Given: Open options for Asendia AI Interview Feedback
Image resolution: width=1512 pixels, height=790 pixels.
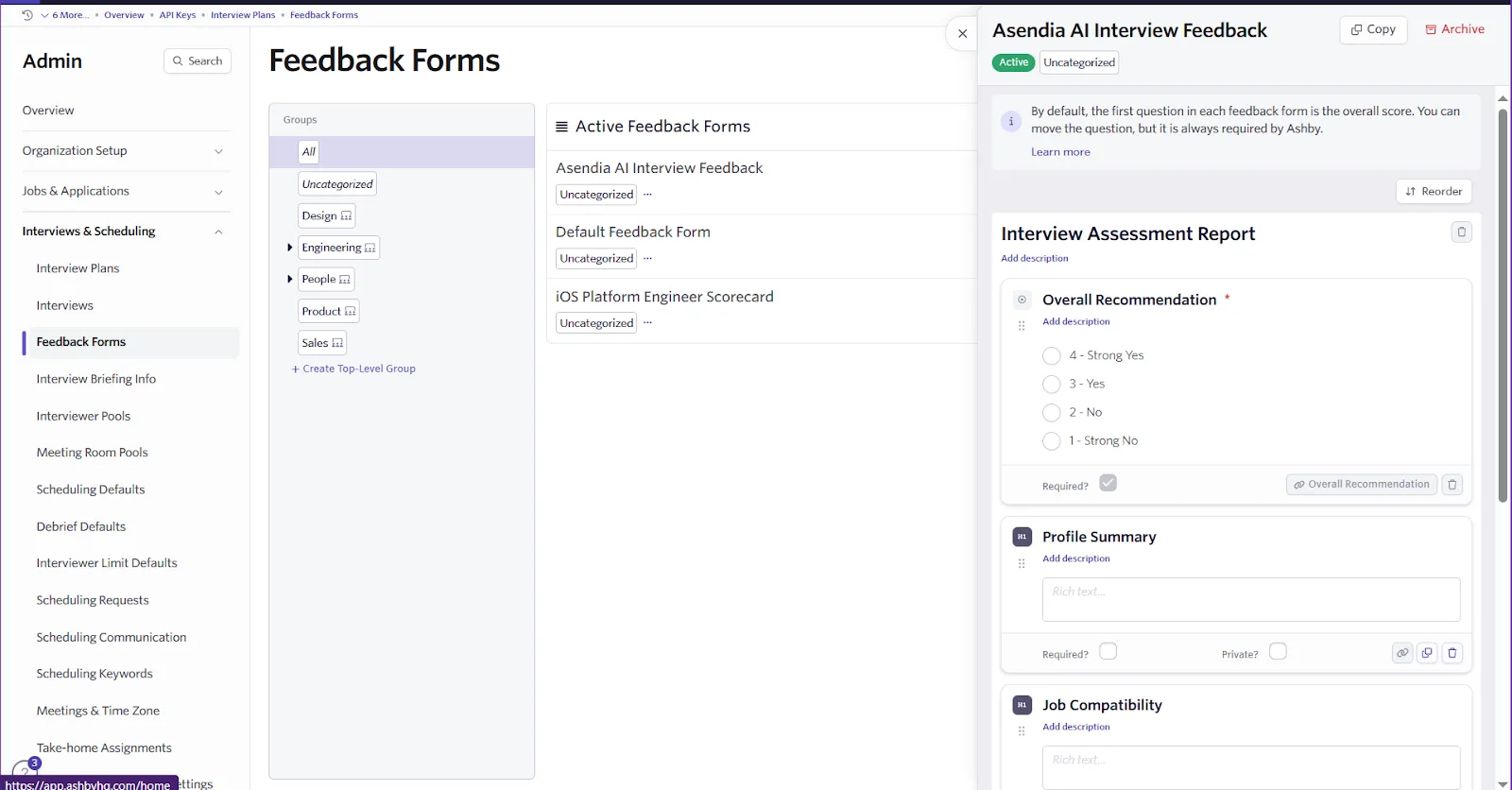Looking at the screenshot, I should (647, 195).
